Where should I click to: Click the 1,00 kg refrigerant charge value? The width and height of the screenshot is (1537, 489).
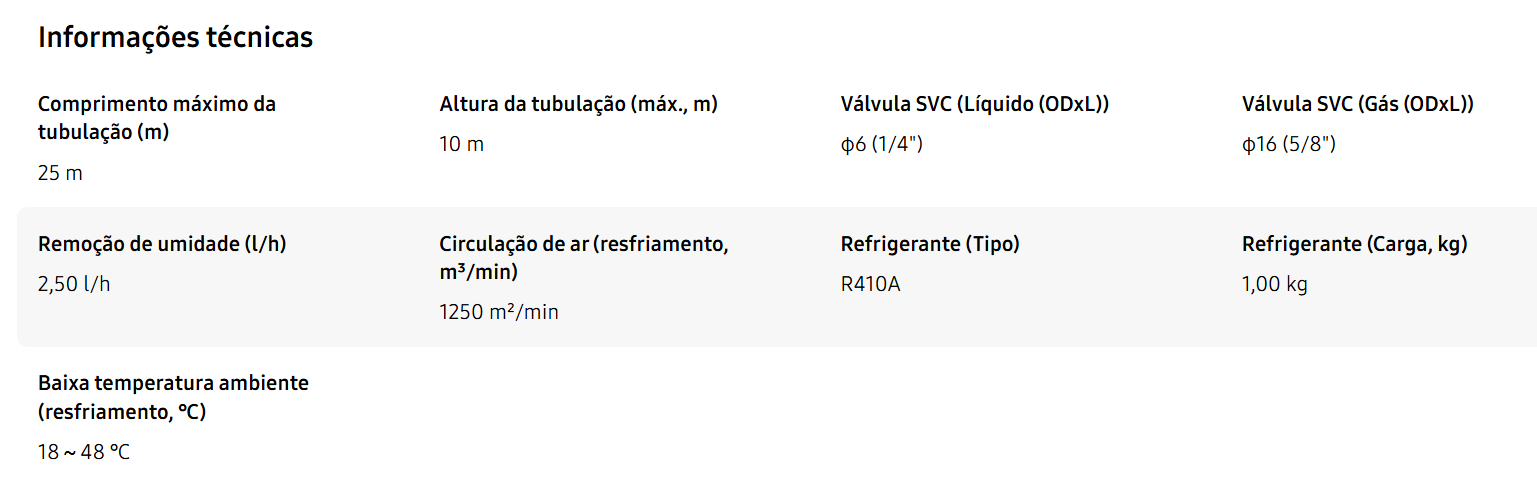[1274, 284]
